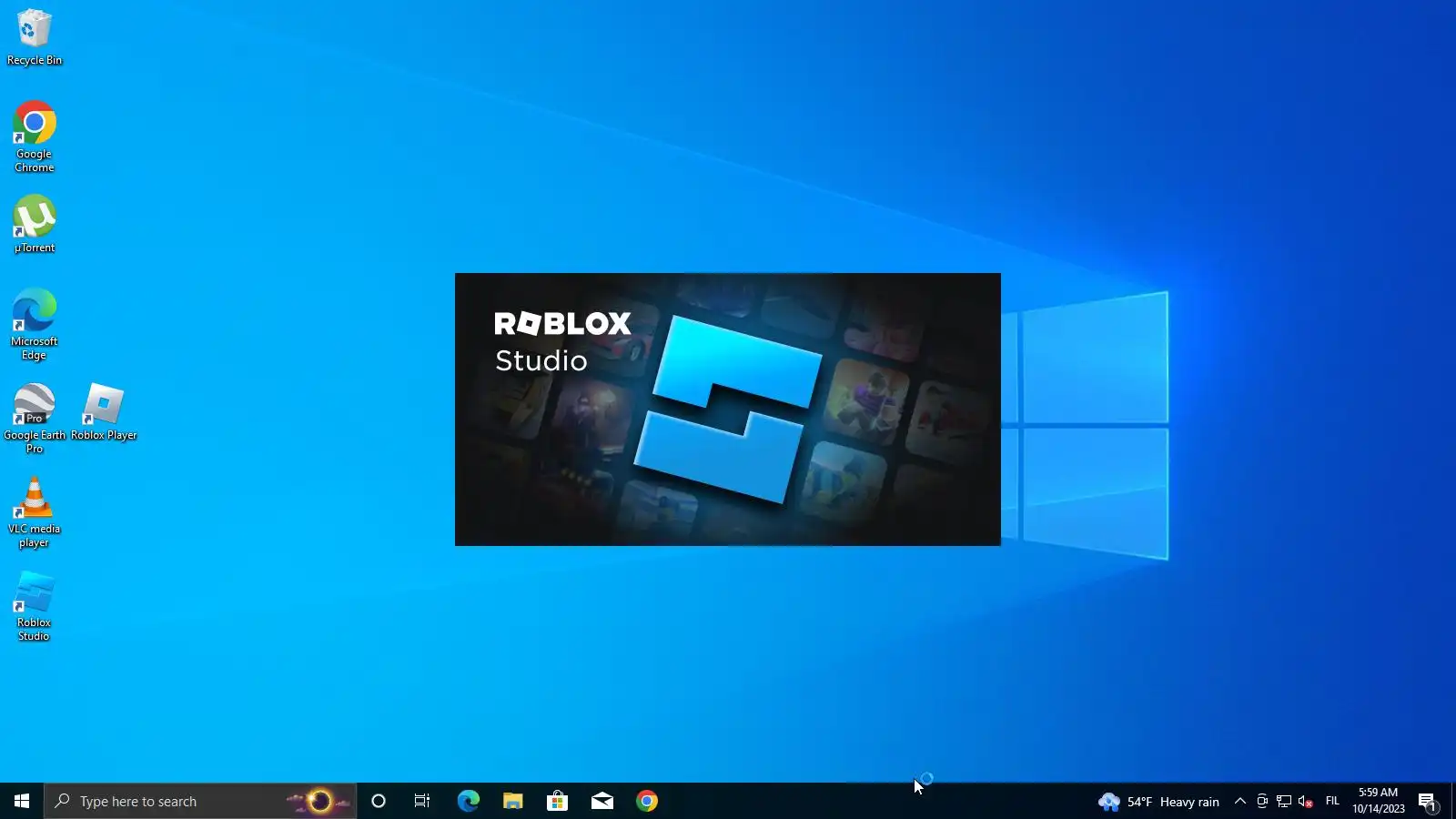Open the Windows Start menu

pyautogui.click(x=22, y=801)
